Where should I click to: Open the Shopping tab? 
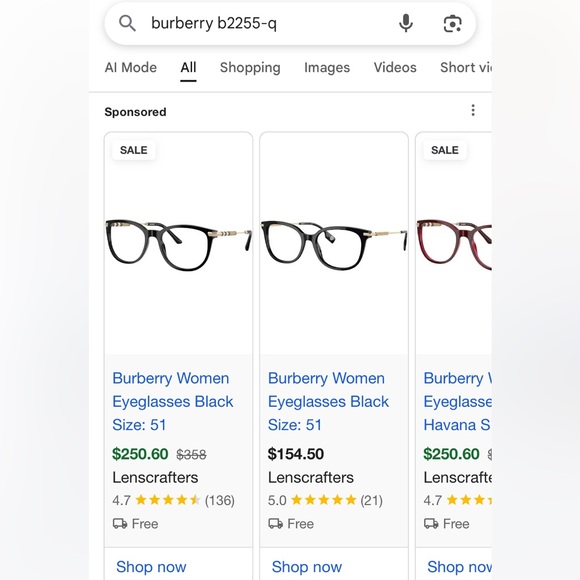pos(250,68)
